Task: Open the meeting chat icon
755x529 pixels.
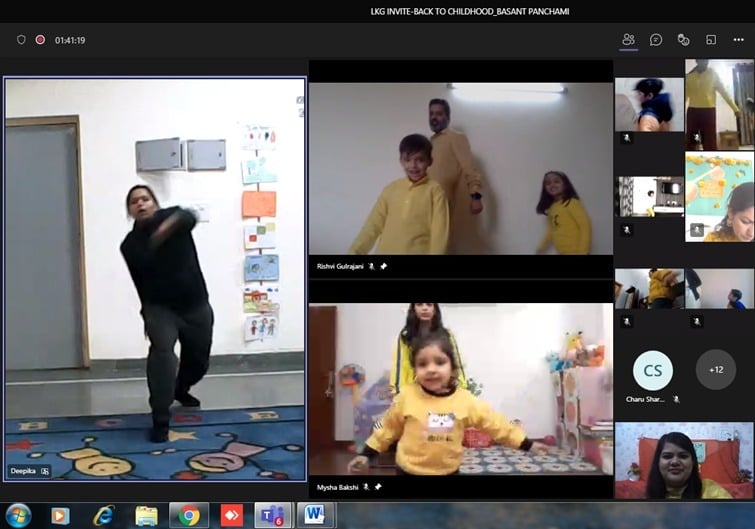Action: (656, 40)
